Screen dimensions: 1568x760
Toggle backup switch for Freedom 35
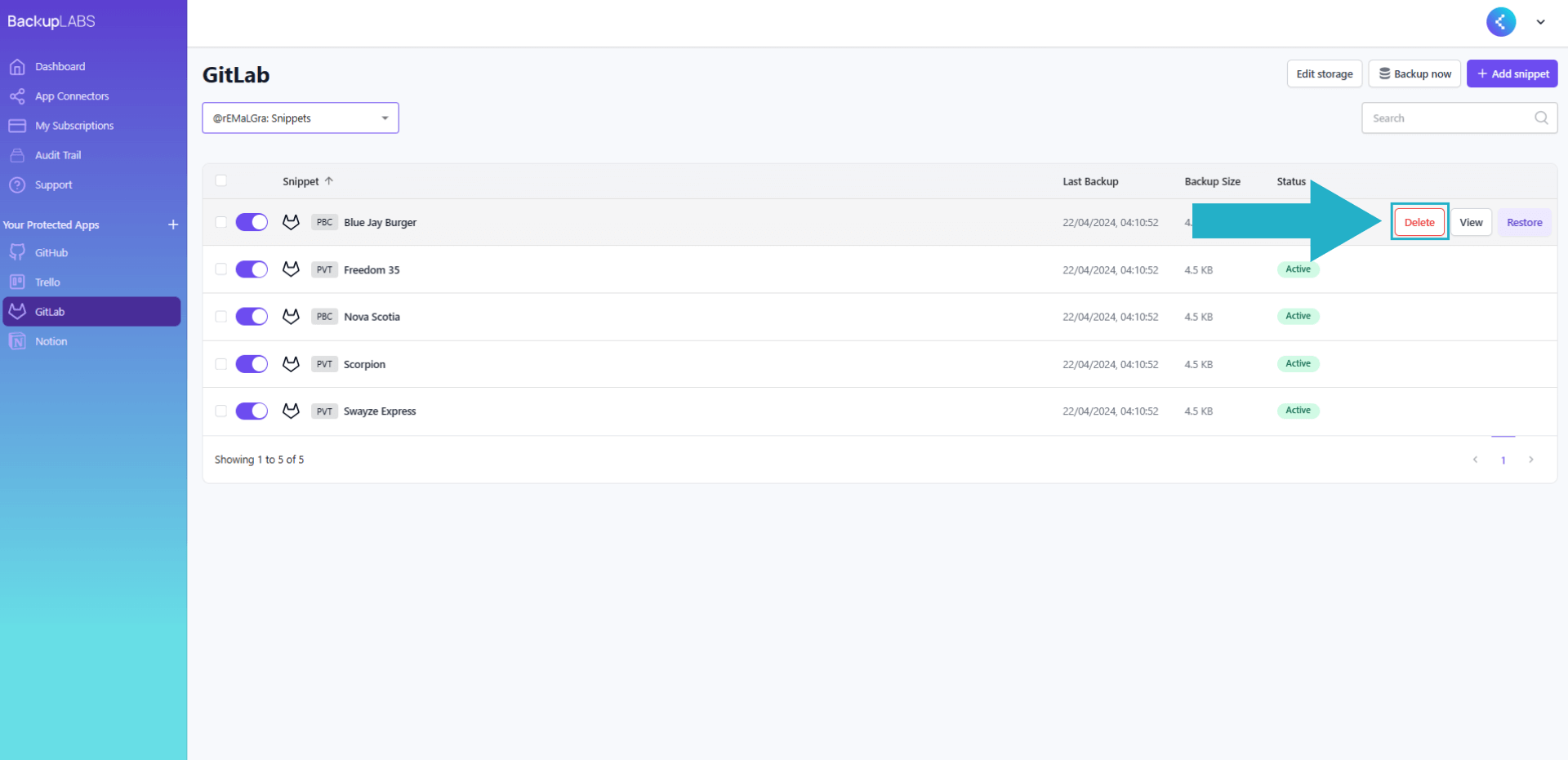tap(252, 269)
